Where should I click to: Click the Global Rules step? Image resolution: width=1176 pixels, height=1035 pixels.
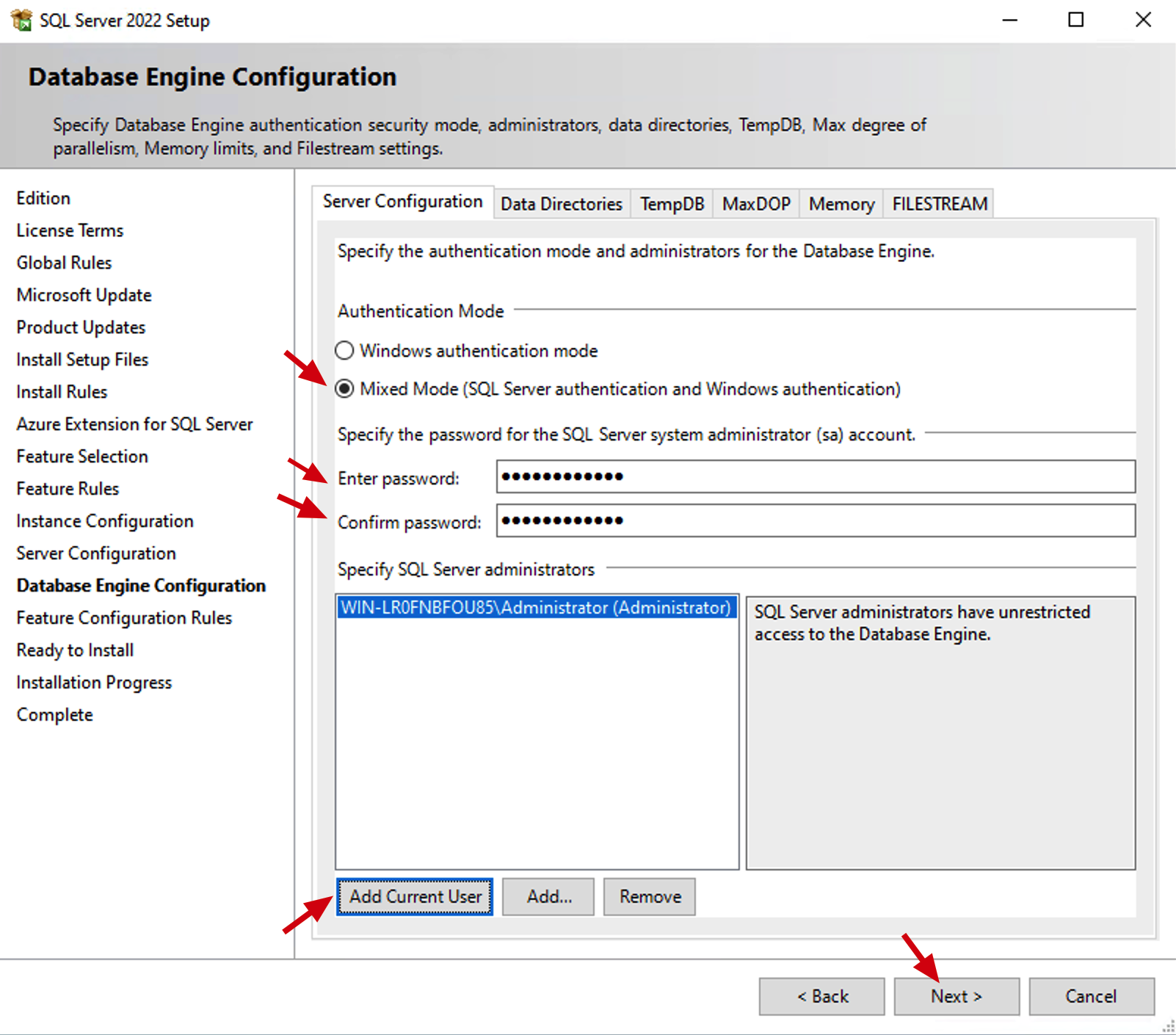click(x=65, y=263)
